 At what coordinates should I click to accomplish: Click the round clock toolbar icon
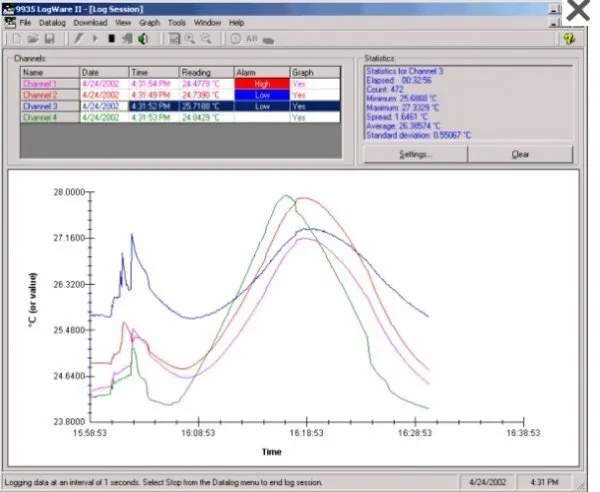coord(236,39)
